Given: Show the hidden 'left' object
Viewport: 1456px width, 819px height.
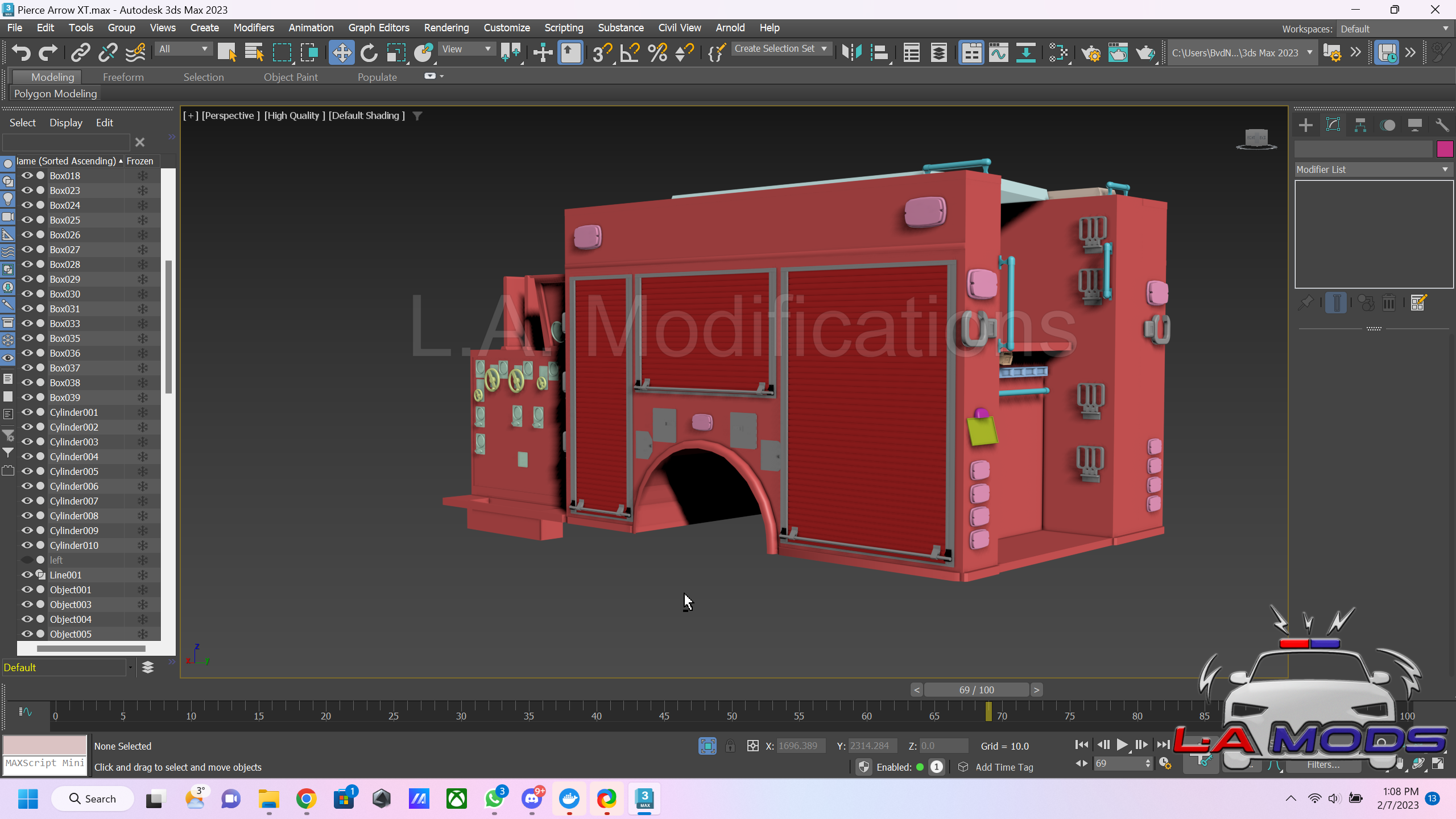Looking at the screenshot, I should (x=27, y=560).
